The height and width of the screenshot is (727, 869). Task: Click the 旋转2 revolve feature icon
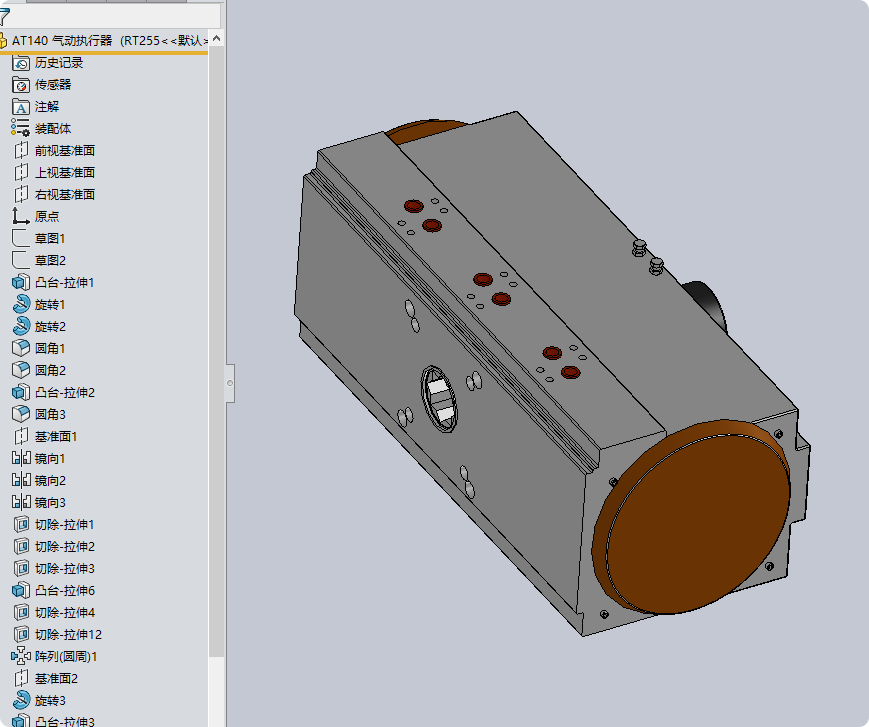pos(21,326)
